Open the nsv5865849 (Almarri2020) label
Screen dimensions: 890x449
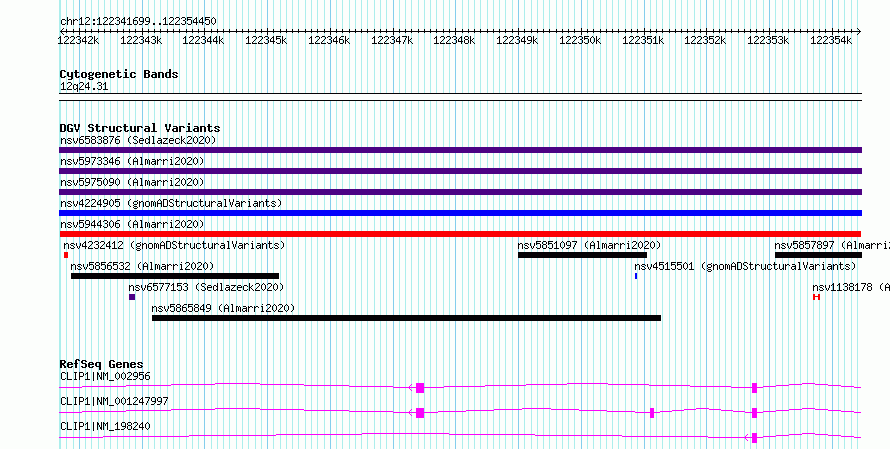click(224, 308)
